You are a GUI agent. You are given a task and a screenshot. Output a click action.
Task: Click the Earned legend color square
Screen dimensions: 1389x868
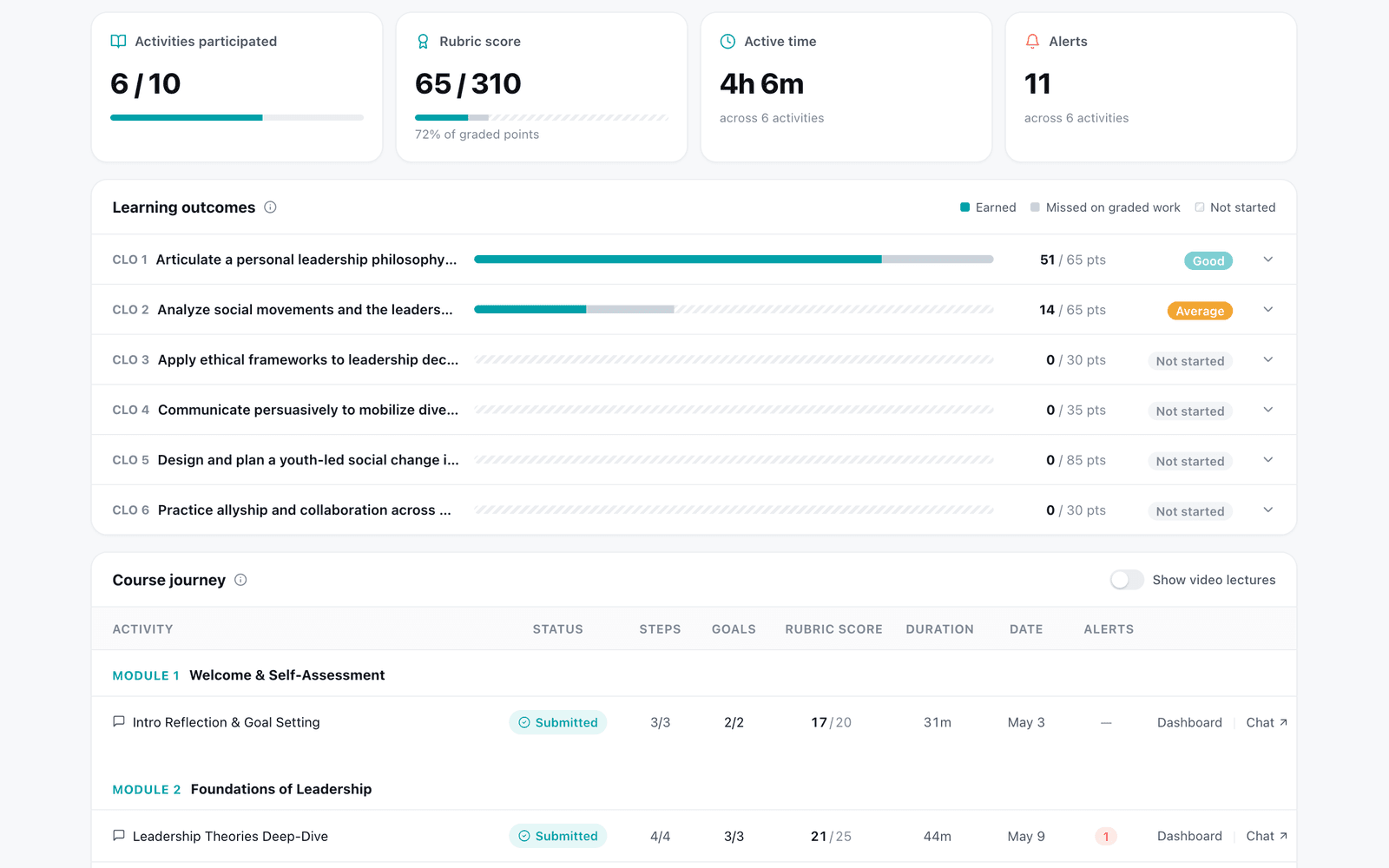(964, 207)
